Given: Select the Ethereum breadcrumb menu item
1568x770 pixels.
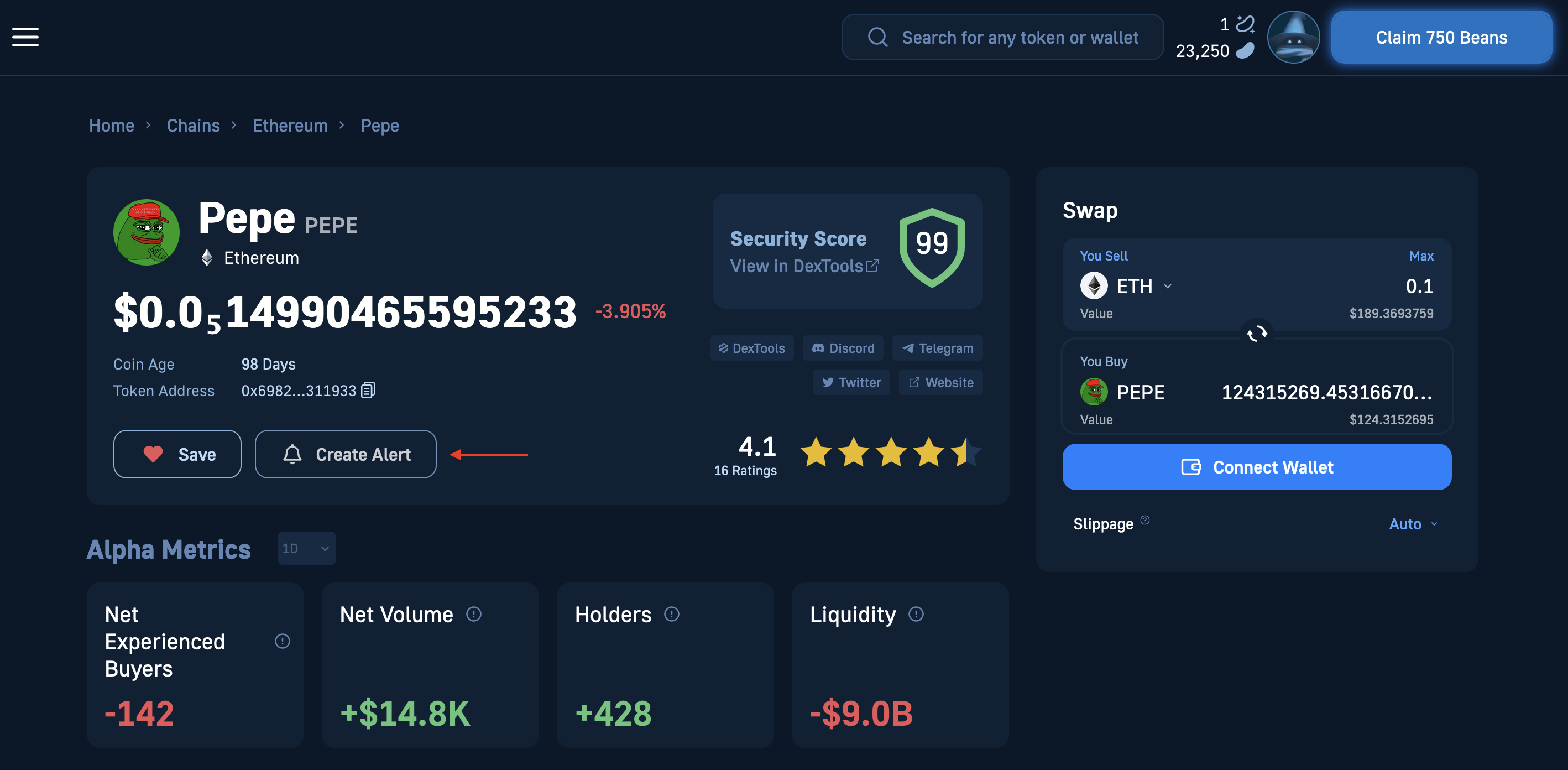Looking at the screenshot, I should click(x=289, y=125).
